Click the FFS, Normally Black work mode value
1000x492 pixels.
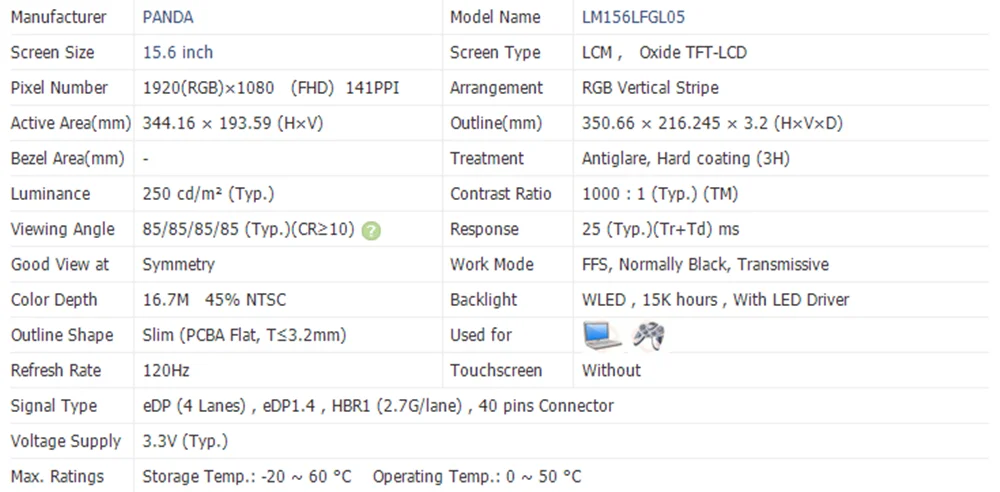pyautogui.click(x=705, y=264)
